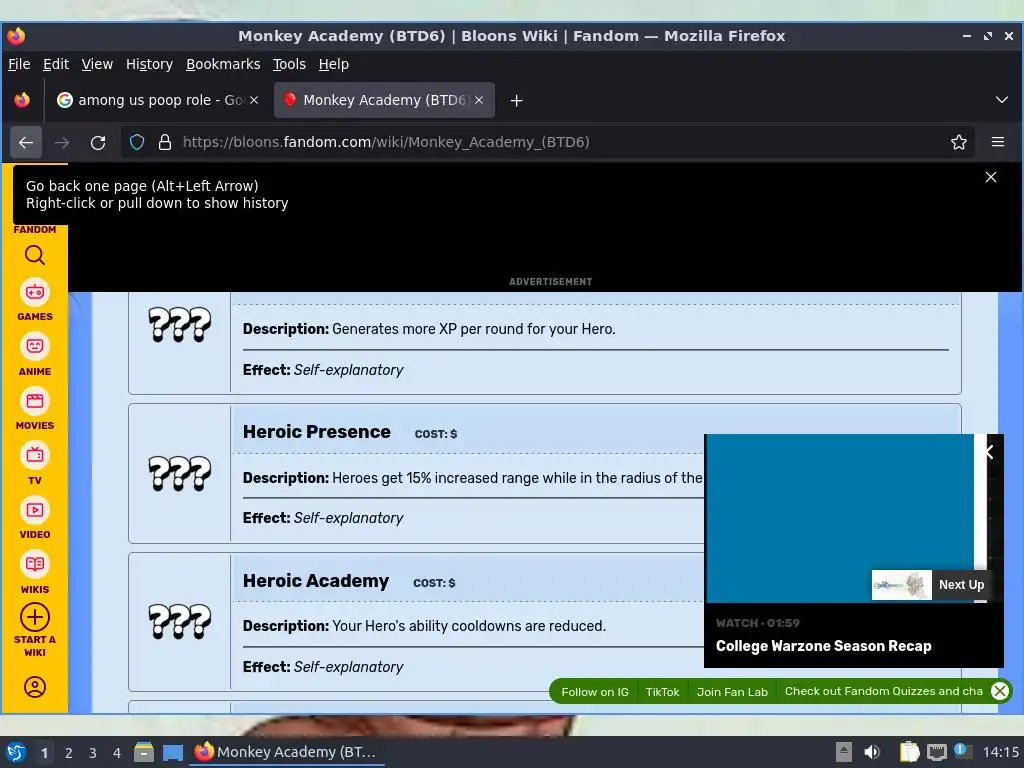Click the Fandom logo label in the sidebar
Screen dimensions: 1024x768
coord(35,229)
